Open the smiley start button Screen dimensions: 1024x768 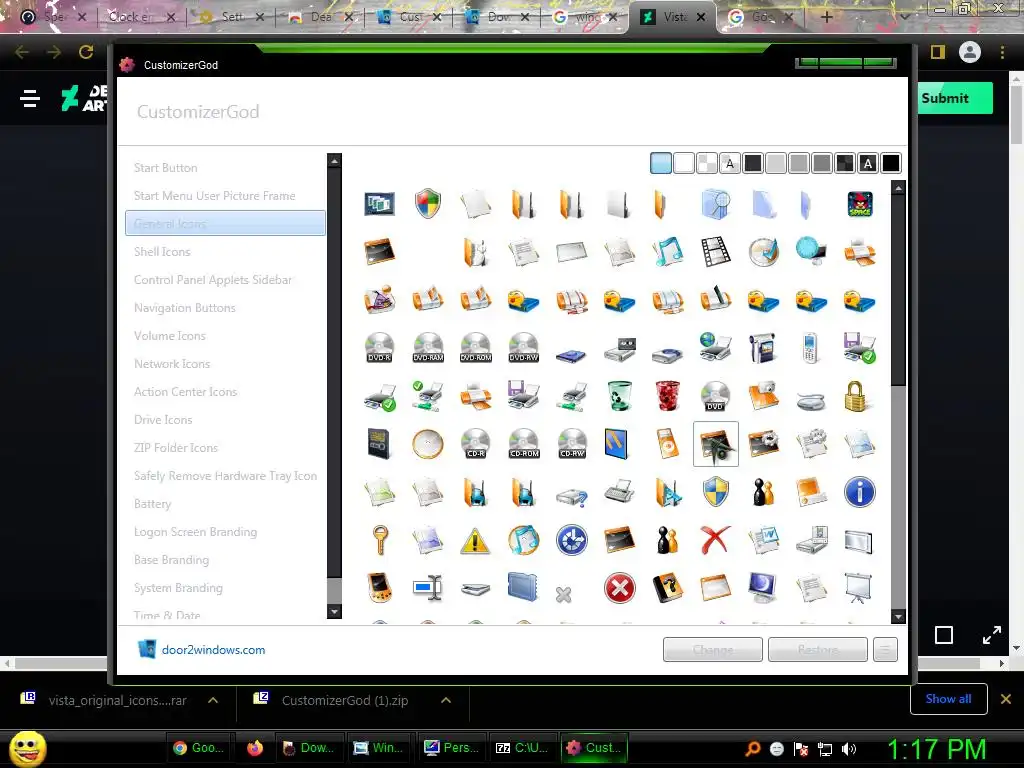point(28,748)
